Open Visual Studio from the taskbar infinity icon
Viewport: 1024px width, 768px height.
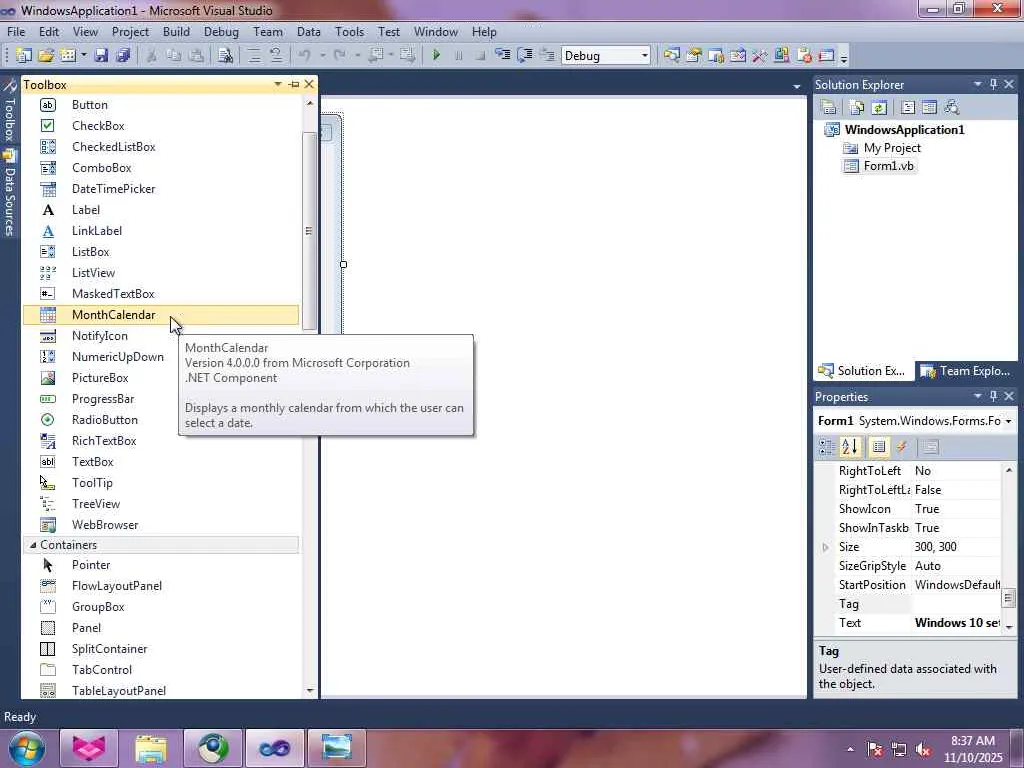pyautogui.click(x=275, y=748)
